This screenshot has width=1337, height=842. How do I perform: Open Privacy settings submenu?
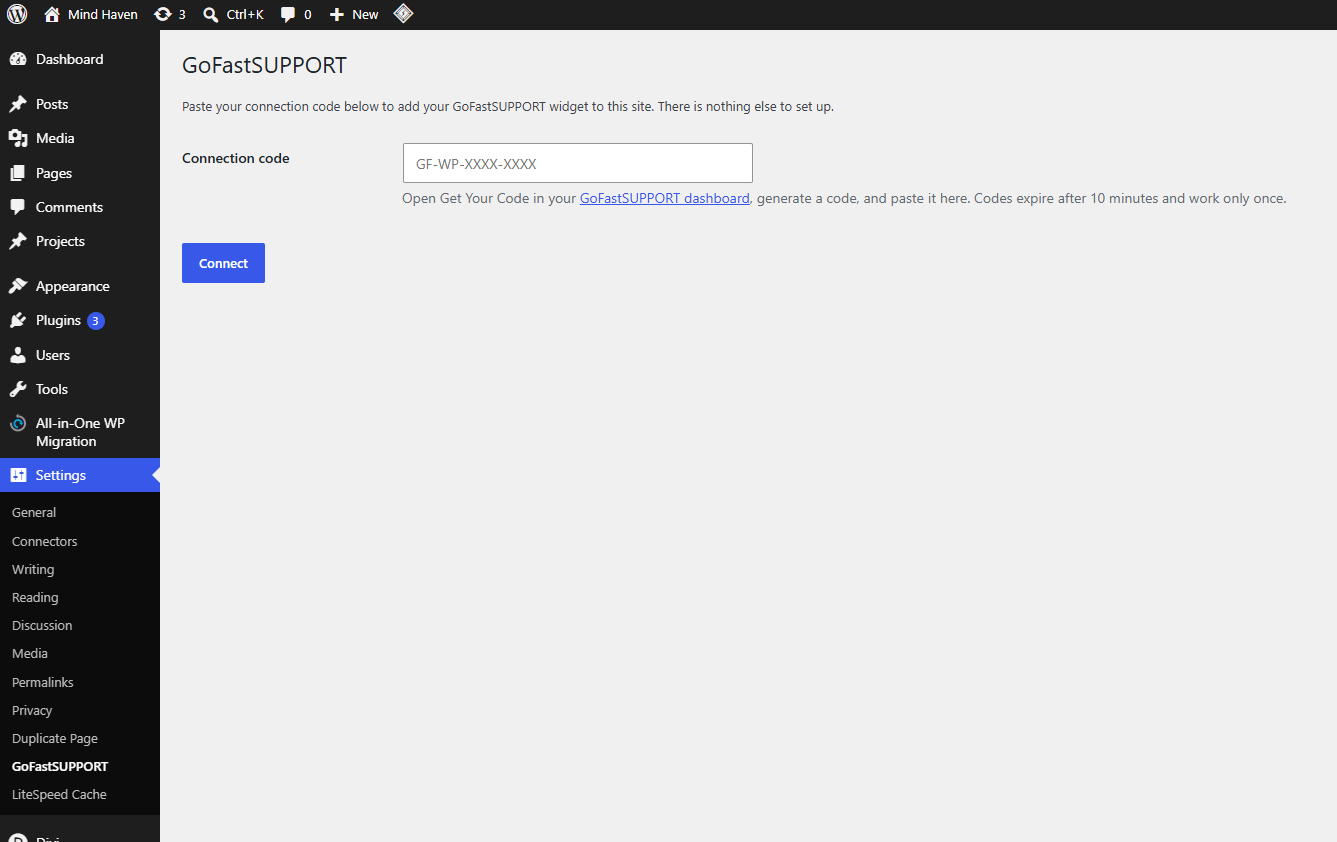click(x=32, y=710)
